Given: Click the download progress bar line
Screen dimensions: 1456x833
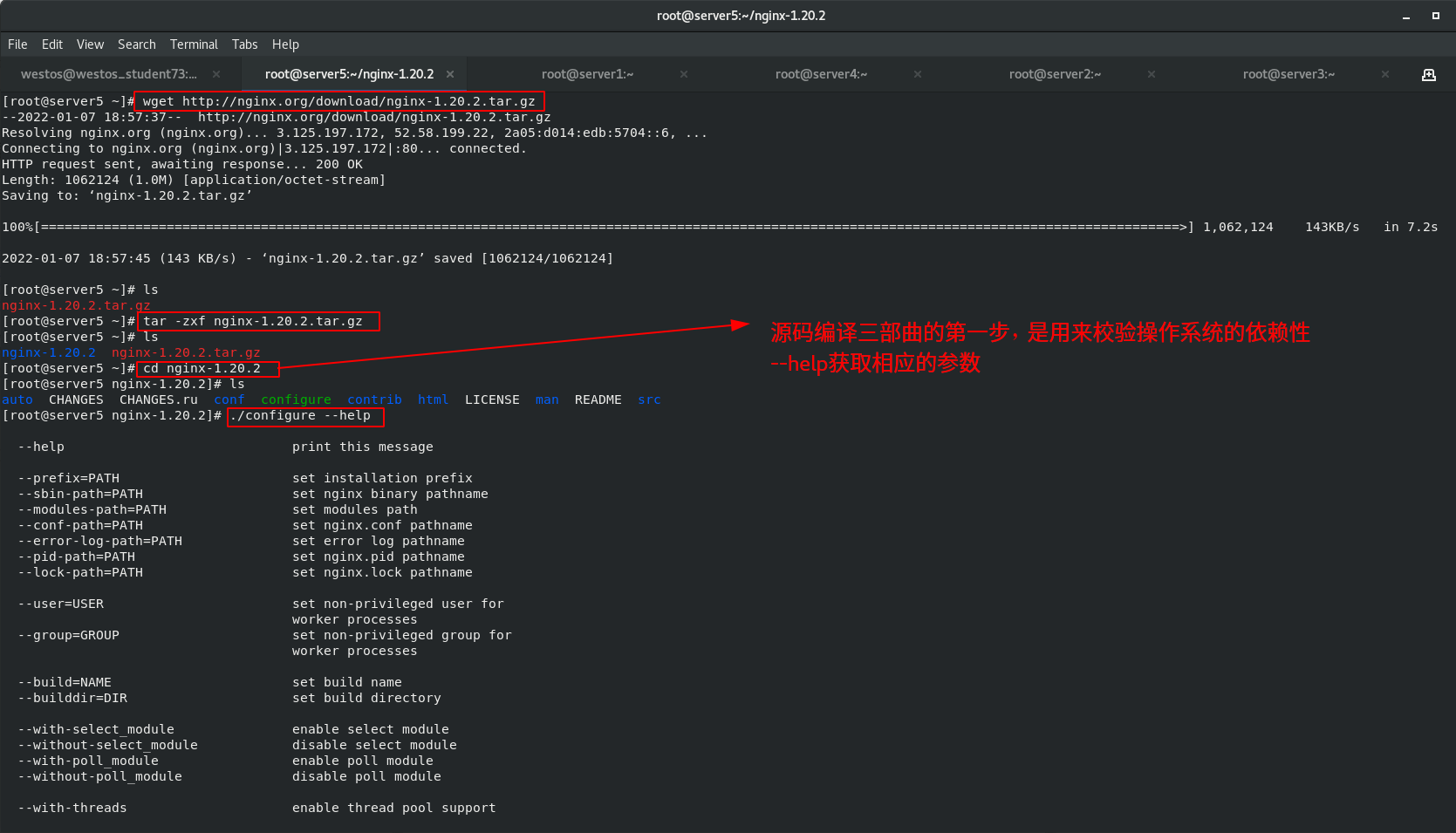Looking at the screenshot, I should click(x=720, y=227).
